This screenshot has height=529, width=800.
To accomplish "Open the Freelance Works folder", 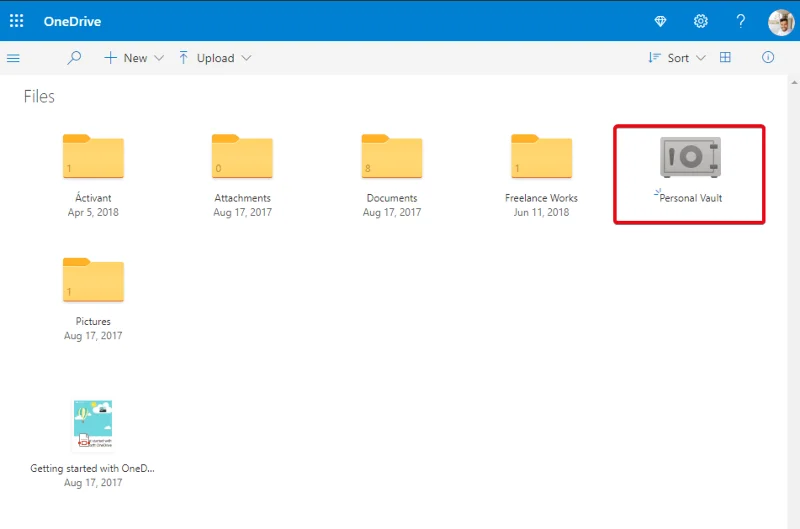I will coord(541,157).
